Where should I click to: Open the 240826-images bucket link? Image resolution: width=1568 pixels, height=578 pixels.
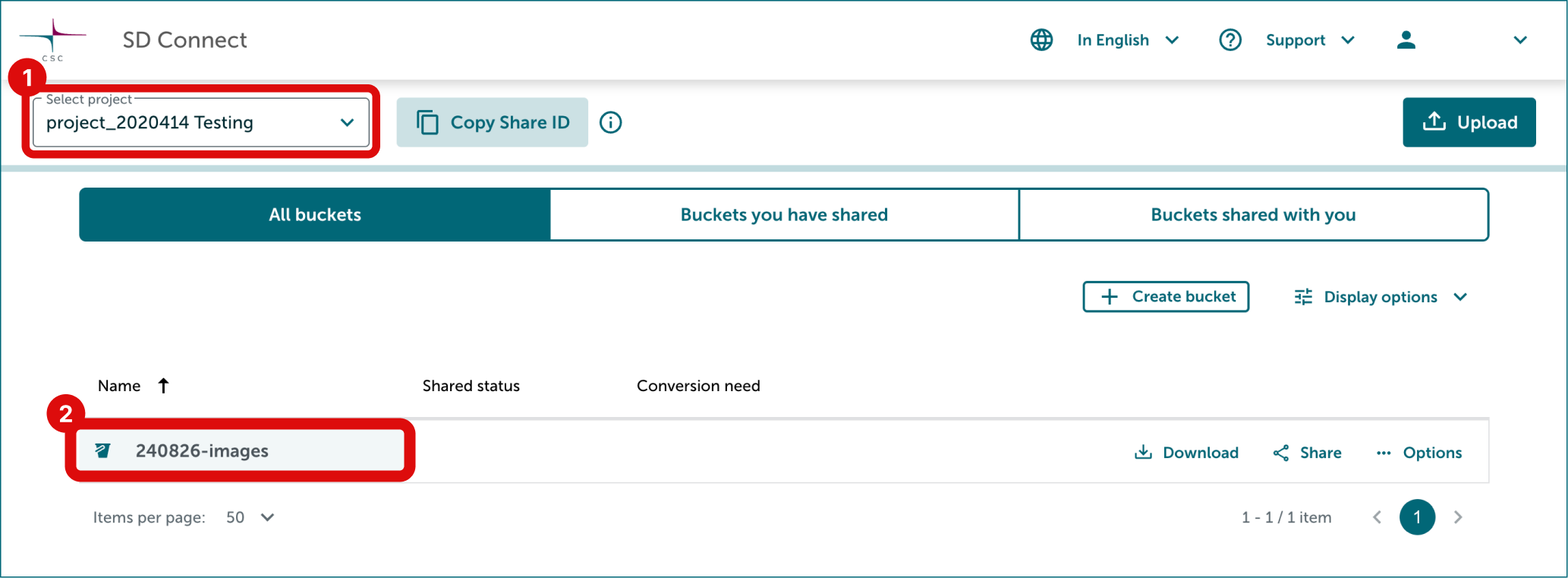[x=202, y=451]
